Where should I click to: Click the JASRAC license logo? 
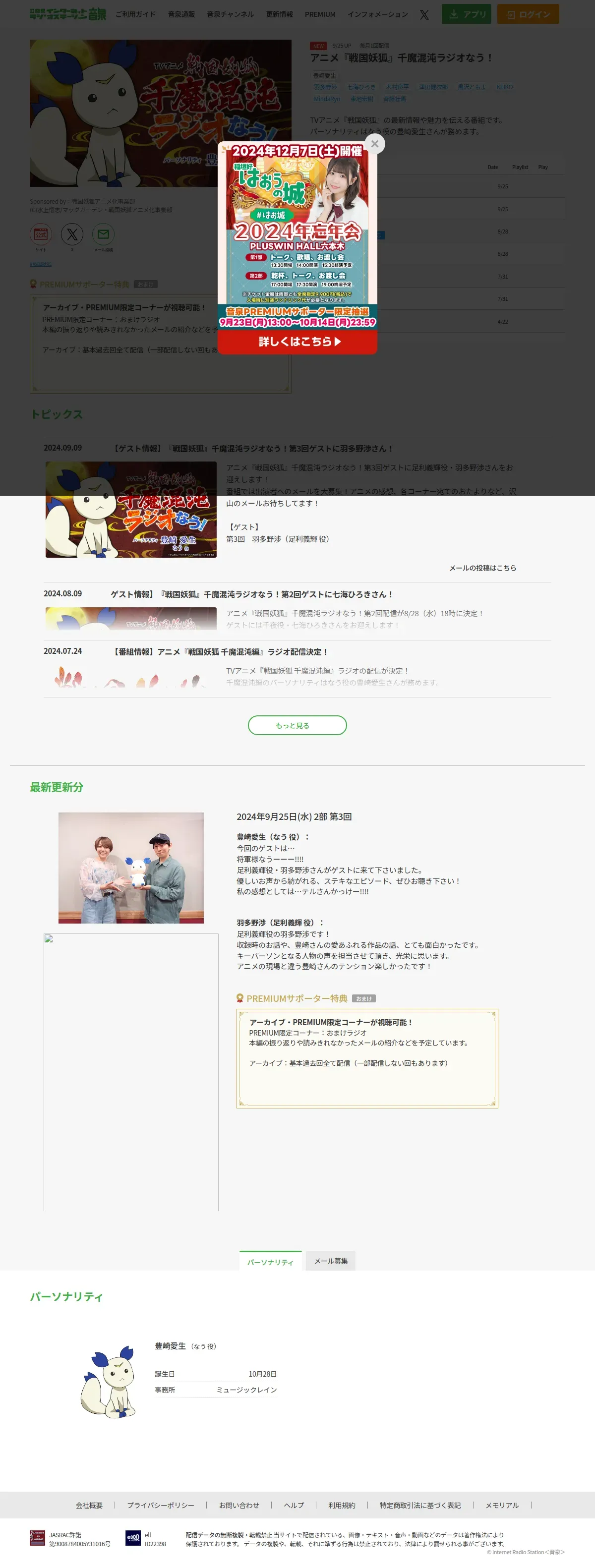click(x=37, y=1538)
